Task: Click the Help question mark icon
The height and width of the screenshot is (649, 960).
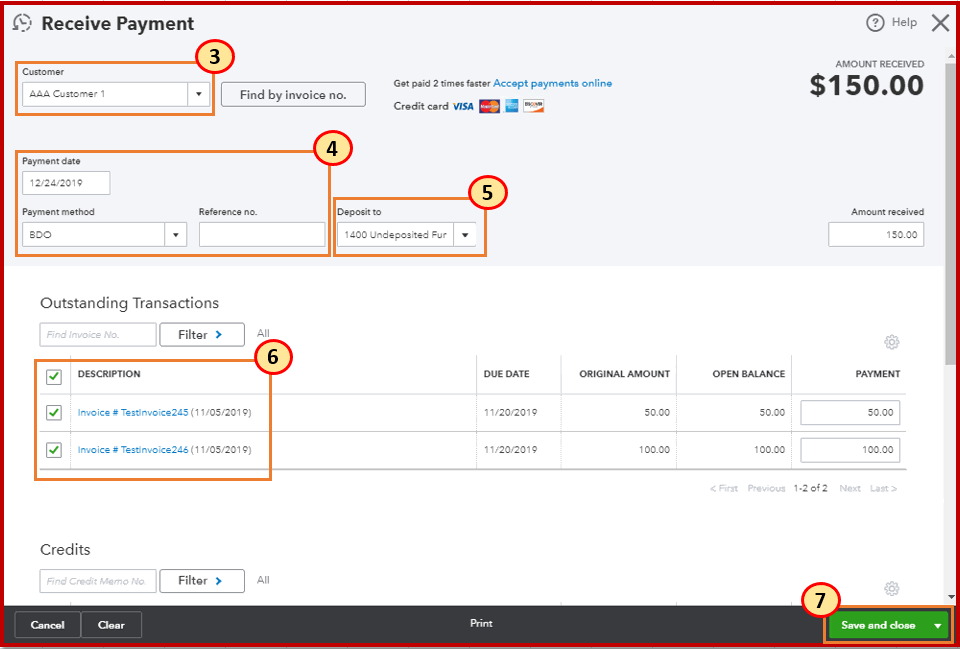Action: click(x=876, y=23)
